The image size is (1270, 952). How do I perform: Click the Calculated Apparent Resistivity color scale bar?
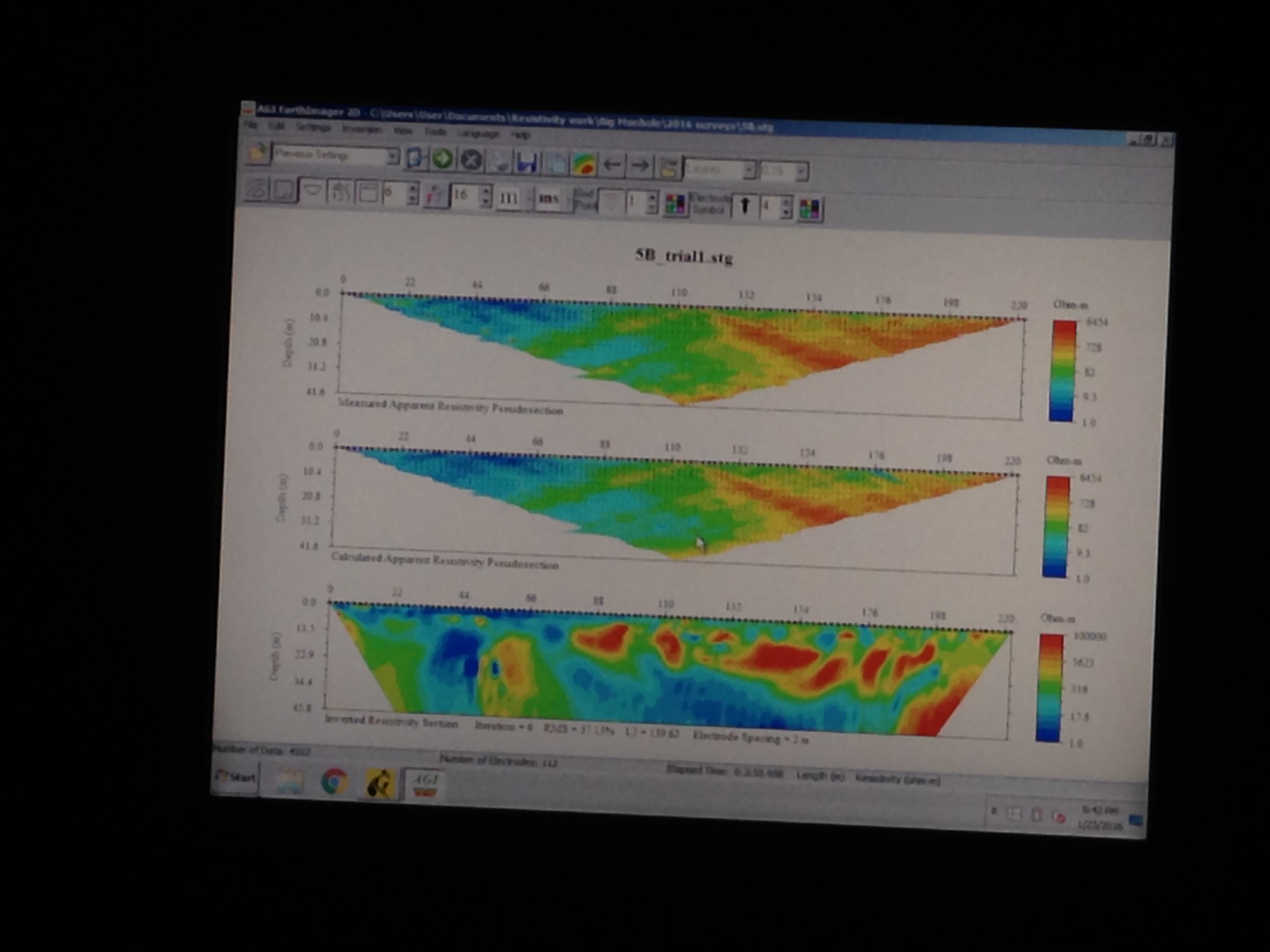coord(1056,527)
